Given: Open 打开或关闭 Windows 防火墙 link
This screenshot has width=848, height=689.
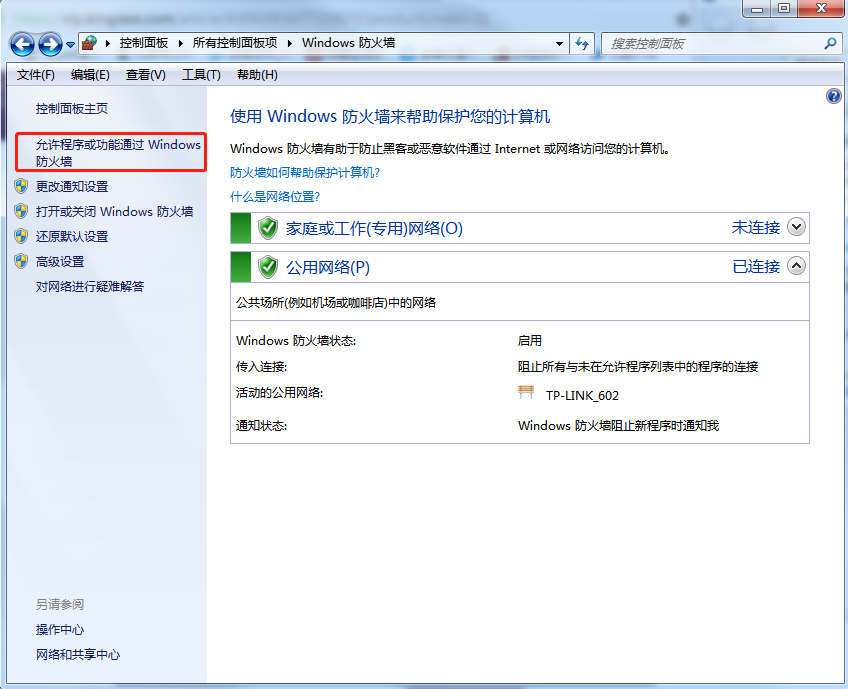Looking at the screenshot, I should [x=115, y=211].
